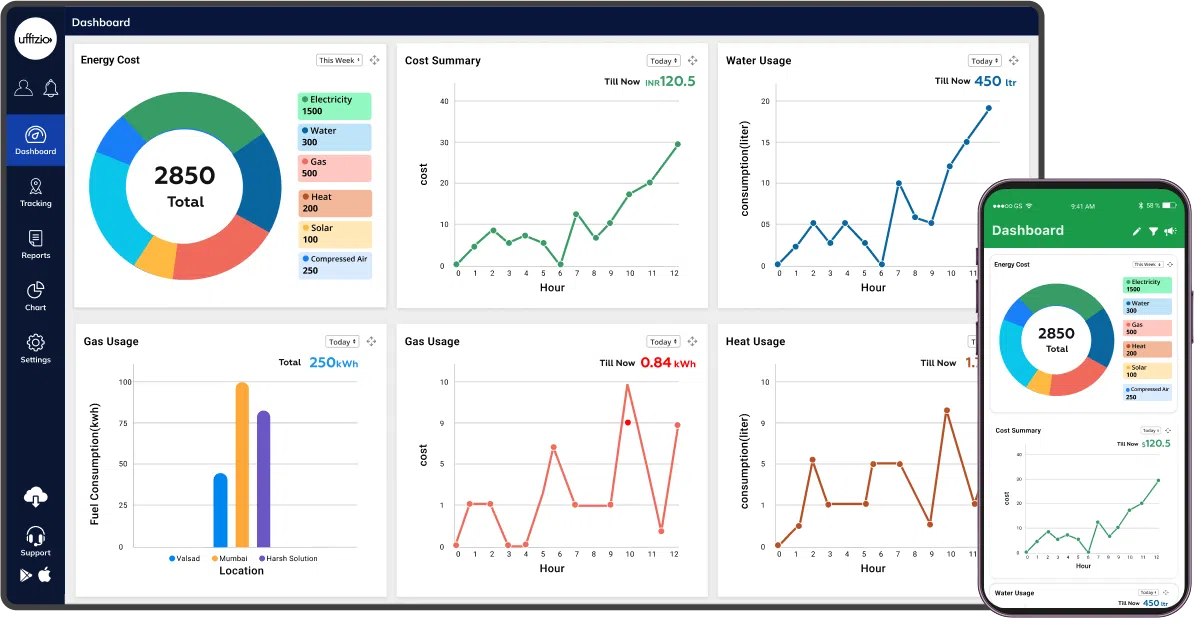Open Settings from the sidebar

(36, 348)
